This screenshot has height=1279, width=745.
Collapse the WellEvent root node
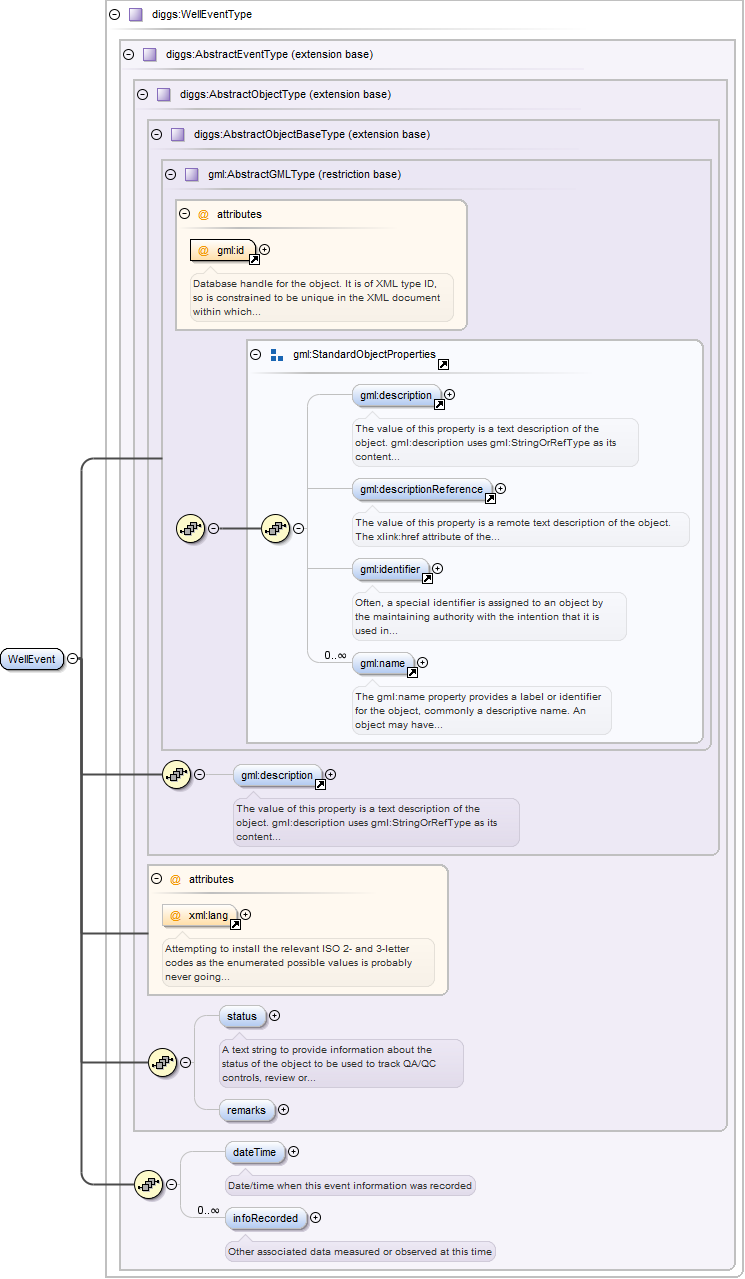pyautogui.click(x=74, y=659)
